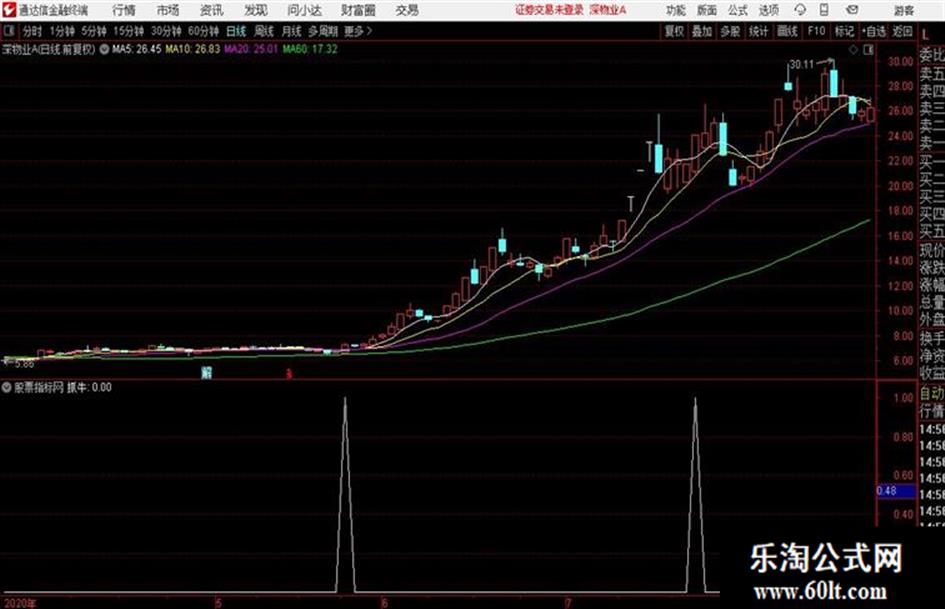The width and height of the screenshot is (945, 609).
Task: Select the 5分钟 period tab
Action: pyautogui.click(x=94, y=31)
